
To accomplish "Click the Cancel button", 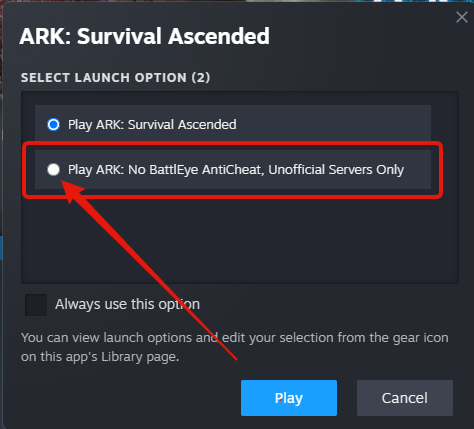I will click(x=405, y=398).
